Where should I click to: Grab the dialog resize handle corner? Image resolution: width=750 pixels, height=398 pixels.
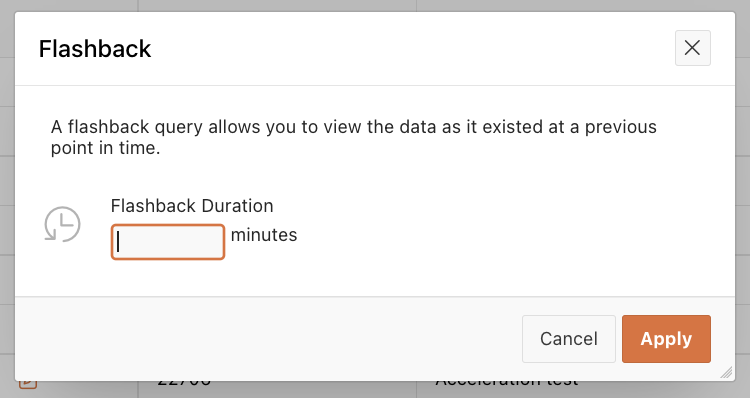tap(726, 373)
